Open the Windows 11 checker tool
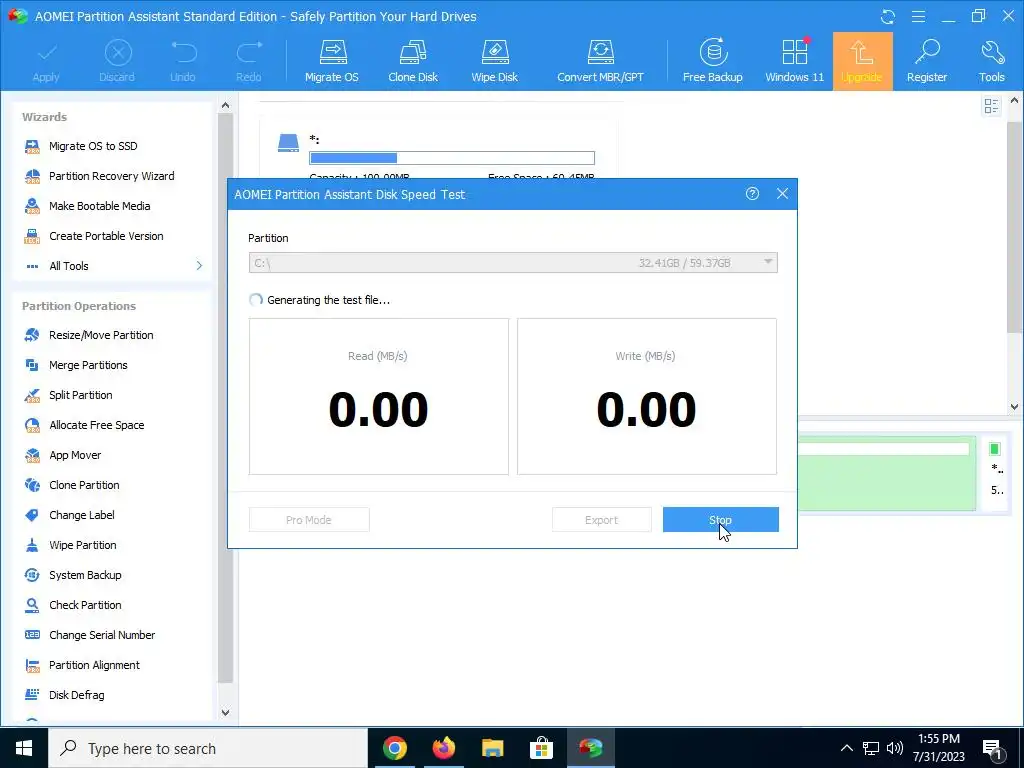The image size is (1024, 768). click(795, 61)
